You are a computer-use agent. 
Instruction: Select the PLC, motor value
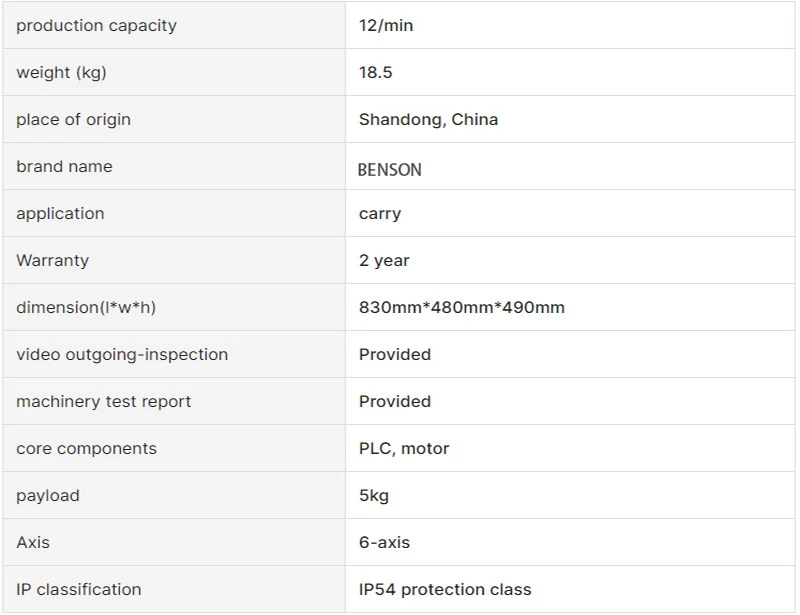[x=404, y=448]
